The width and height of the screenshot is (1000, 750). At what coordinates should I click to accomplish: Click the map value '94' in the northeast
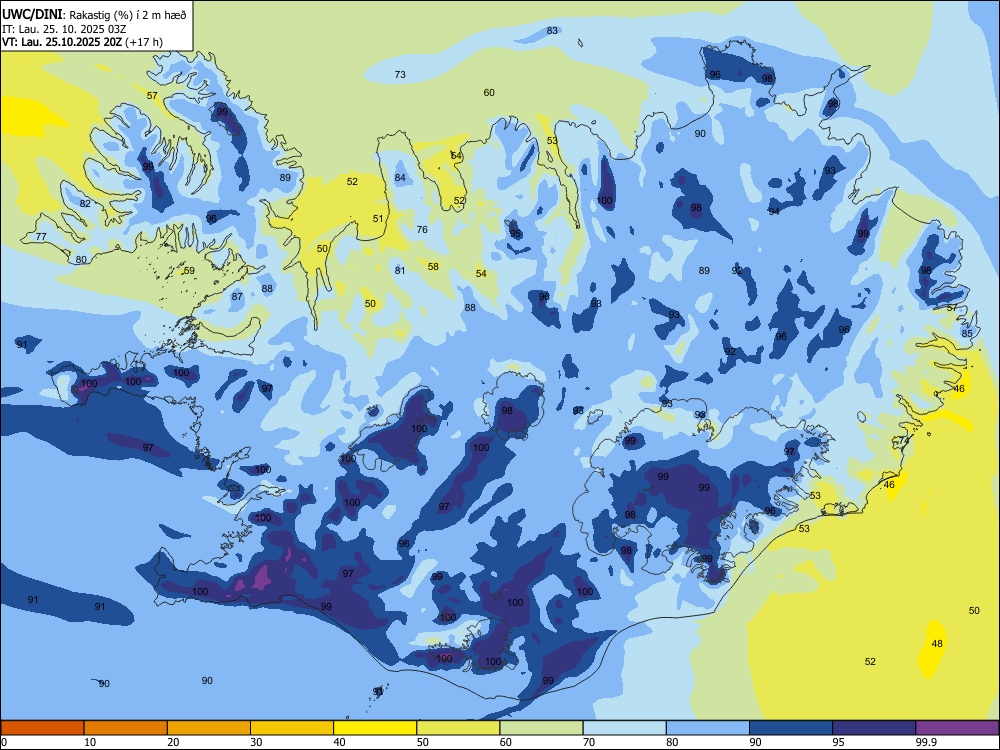(774, 211)
